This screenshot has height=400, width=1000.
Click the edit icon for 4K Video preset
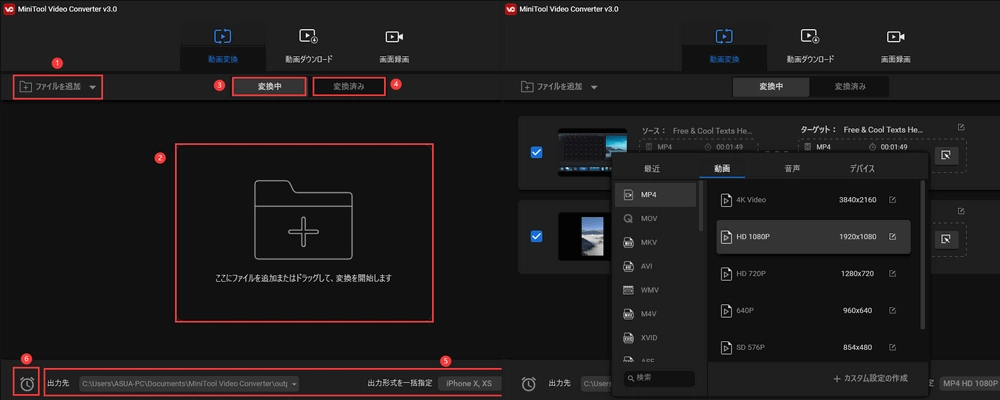[x=893, y=200]
